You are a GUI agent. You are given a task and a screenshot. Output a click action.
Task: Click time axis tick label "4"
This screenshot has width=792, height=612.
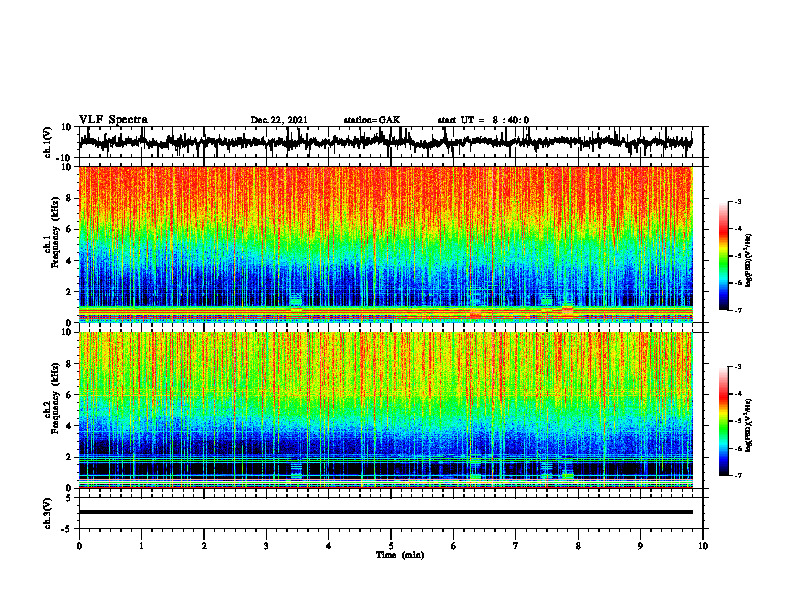[x=329, y=546]
